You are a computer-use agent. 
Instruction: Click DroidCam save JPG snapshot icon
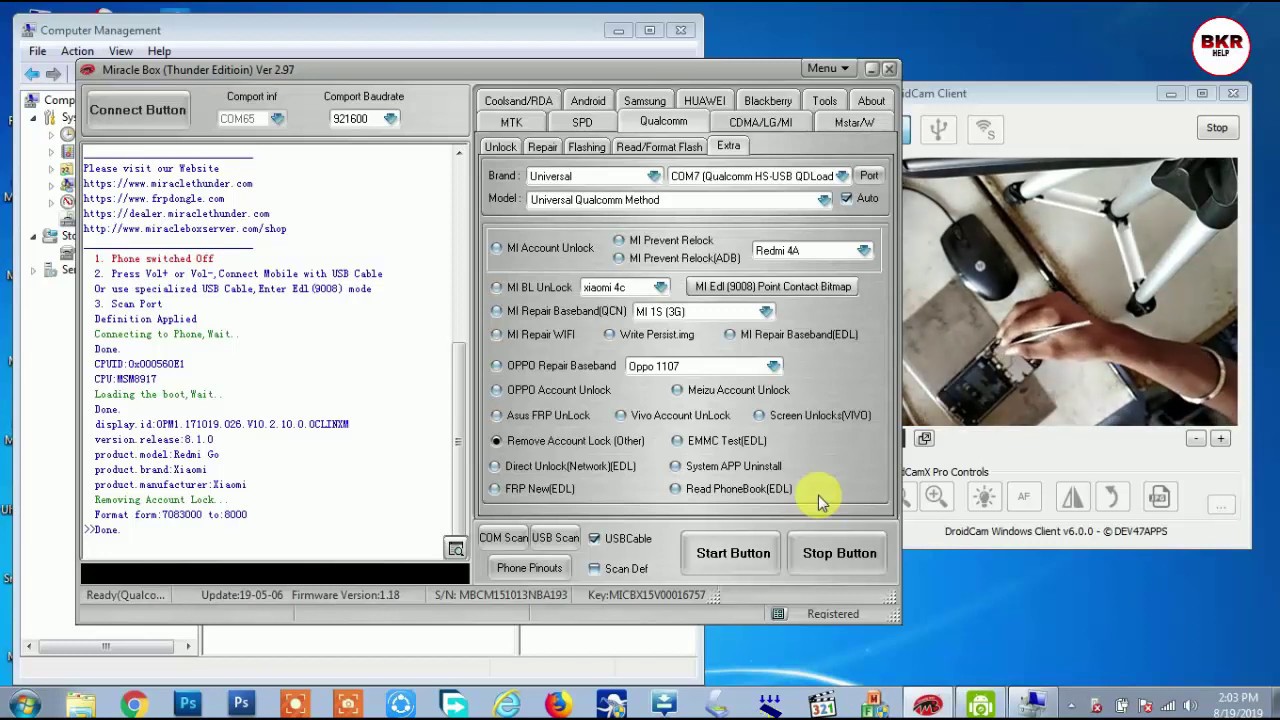pyautogui.click(x=1159, y=497)
